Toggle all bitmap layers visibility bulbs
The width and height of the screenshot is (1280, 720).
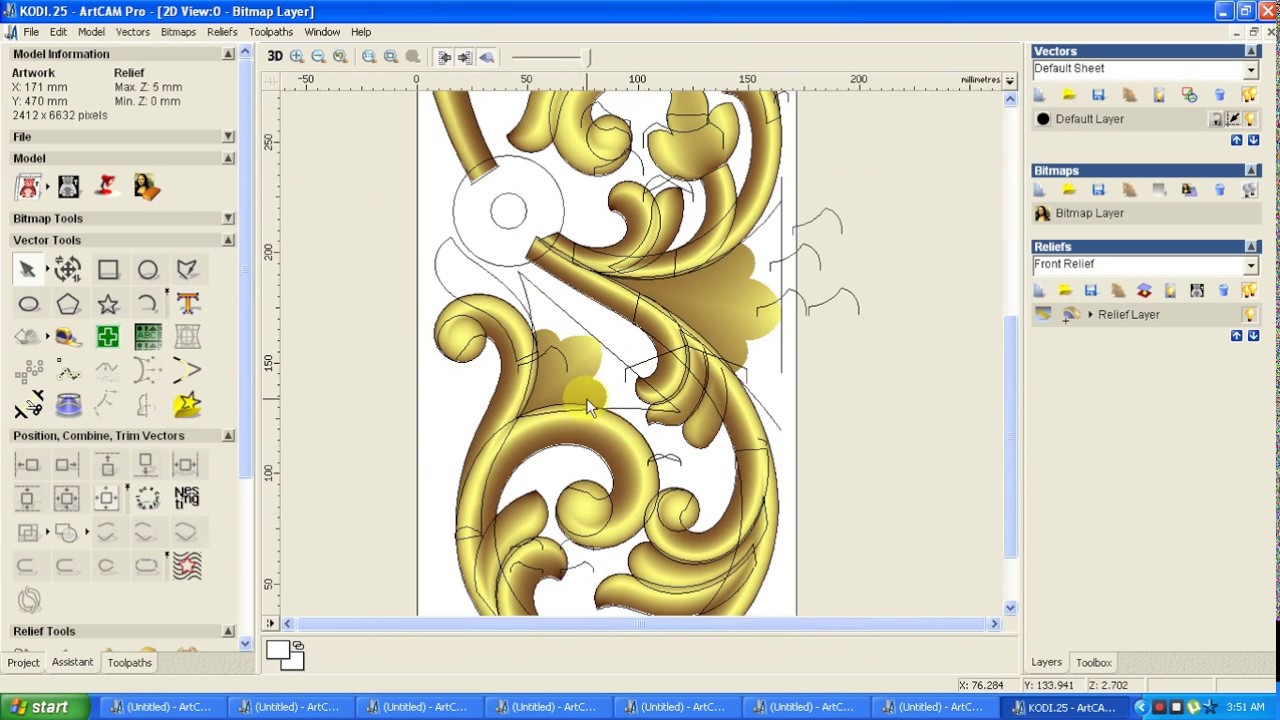[1249, 190]
